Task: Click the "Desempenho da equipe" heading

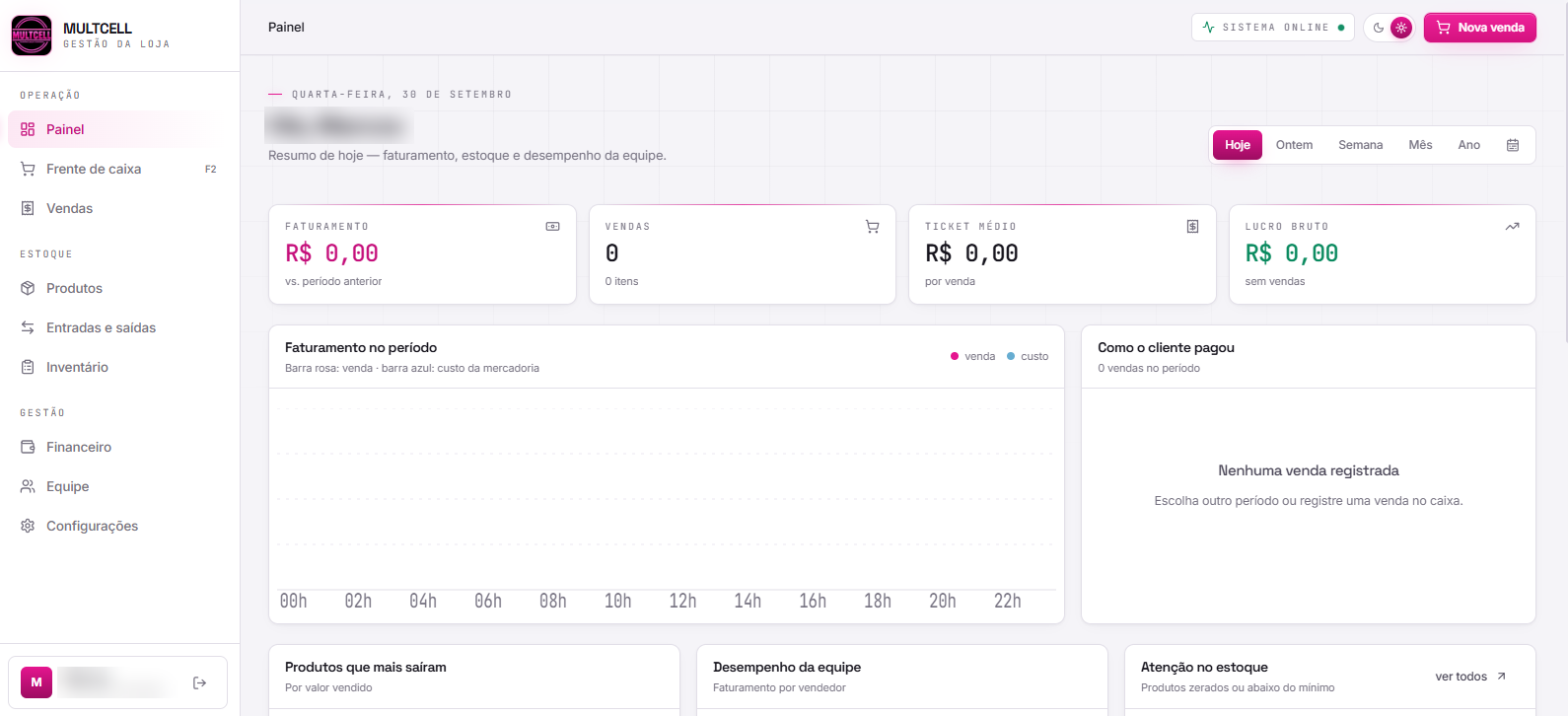Action: point(787,668)
